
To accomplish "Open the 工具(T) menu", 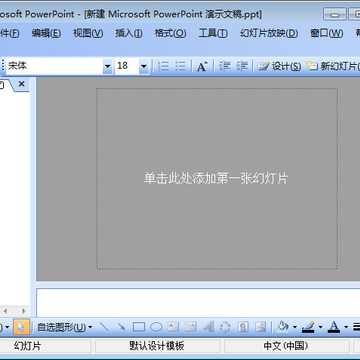I will pos(213,33).
